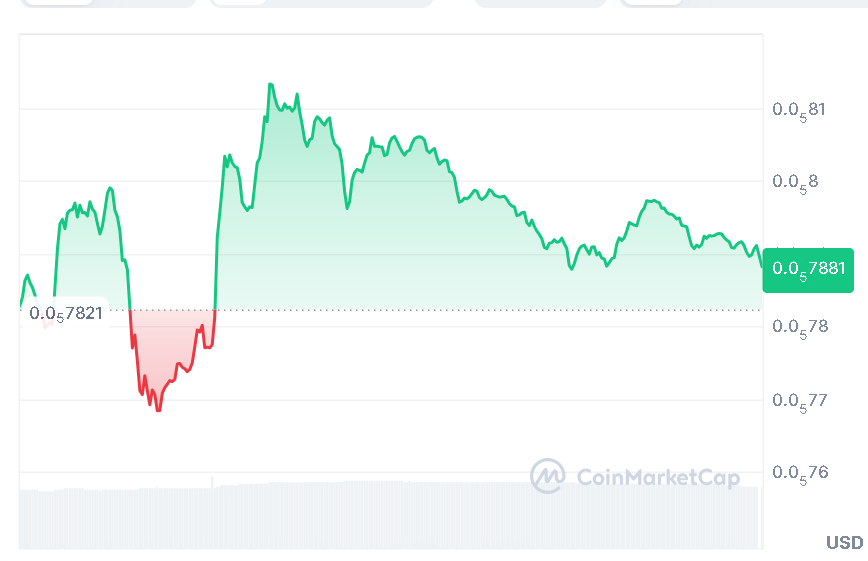Click the 0.0₅77 y-axis price label
Screen dimensions: 868x561
pyautogui.click(x=799, y=401)
